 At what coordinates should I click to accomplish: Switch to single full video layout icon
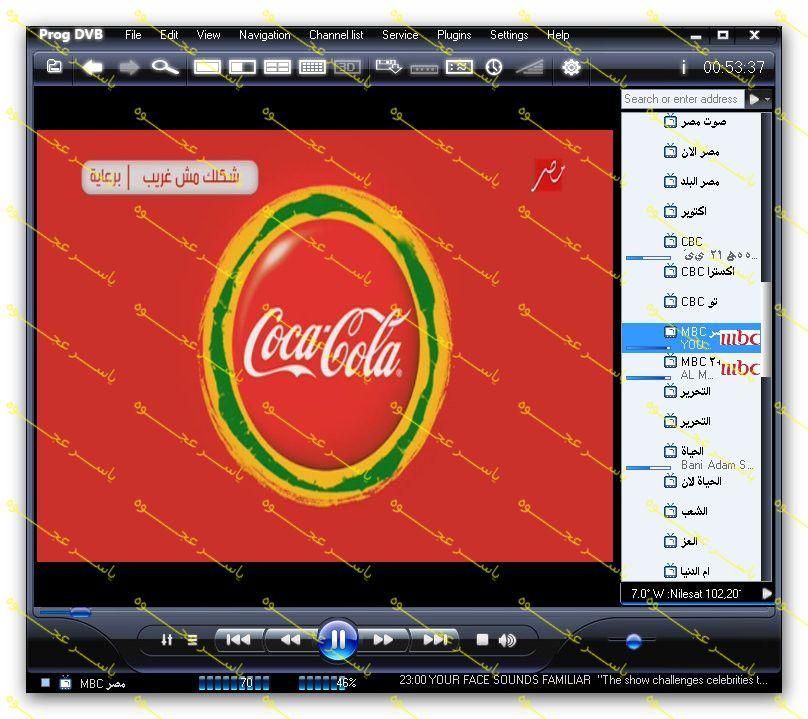[207, 67]
